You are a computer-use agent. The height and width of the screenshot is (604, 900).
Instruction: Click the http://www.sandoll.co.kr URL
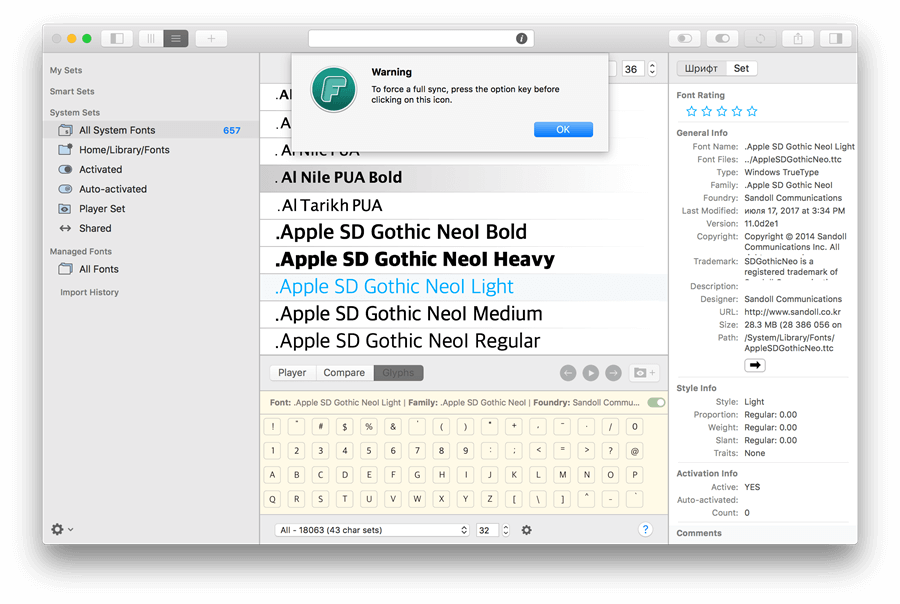coord(793,312)
